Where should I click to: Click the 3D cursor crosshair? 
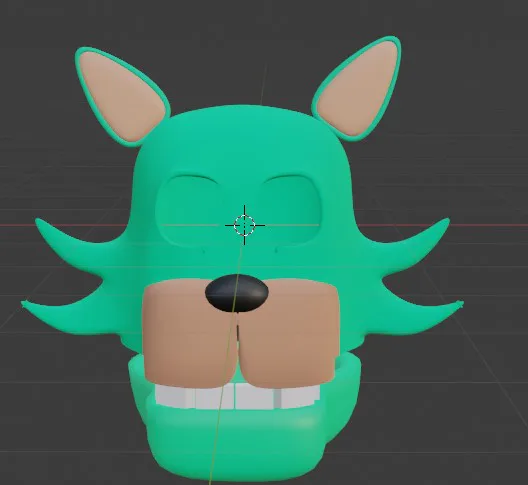click(244, 225)
